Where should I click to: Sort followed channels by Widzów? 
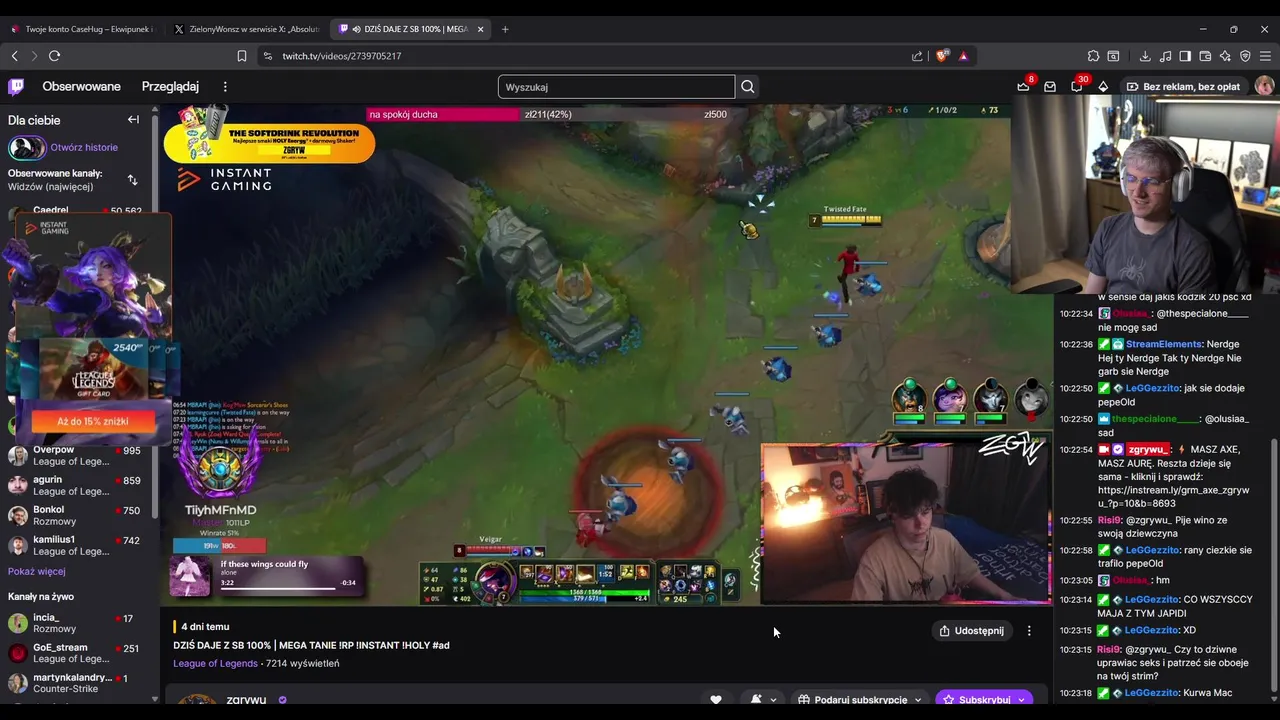tap(132, 180)
